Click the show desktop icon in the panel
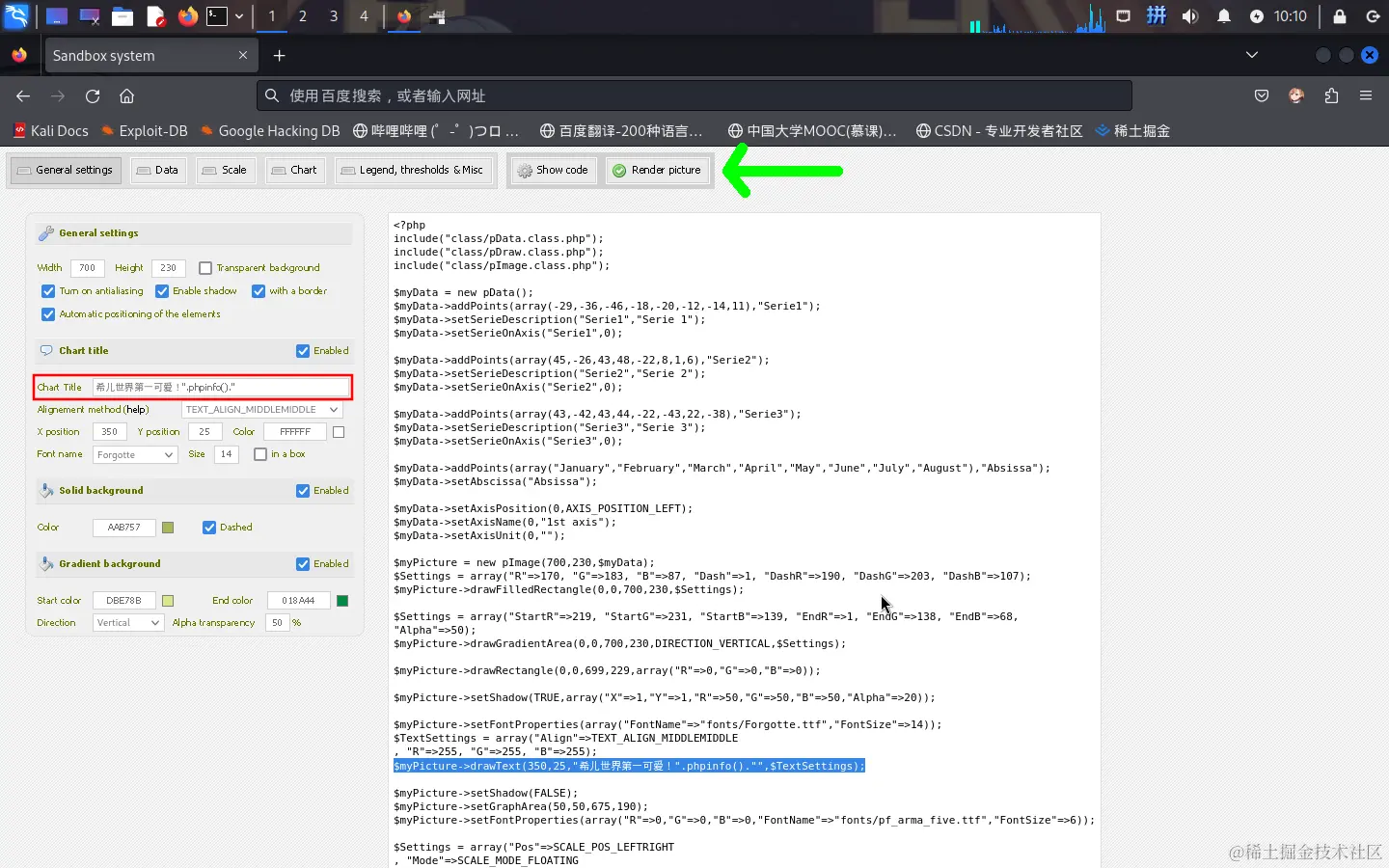Screen dimensions: 1389x868 pos(57,15)
